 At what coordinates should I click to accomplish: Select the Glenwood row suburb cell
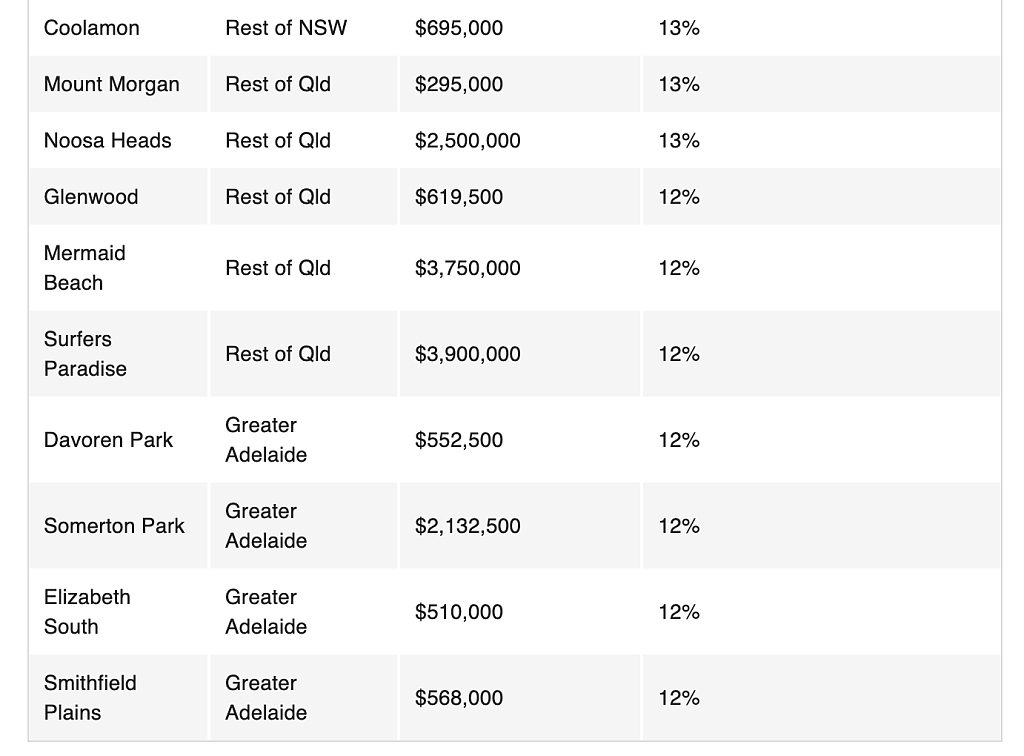point(118,197)
